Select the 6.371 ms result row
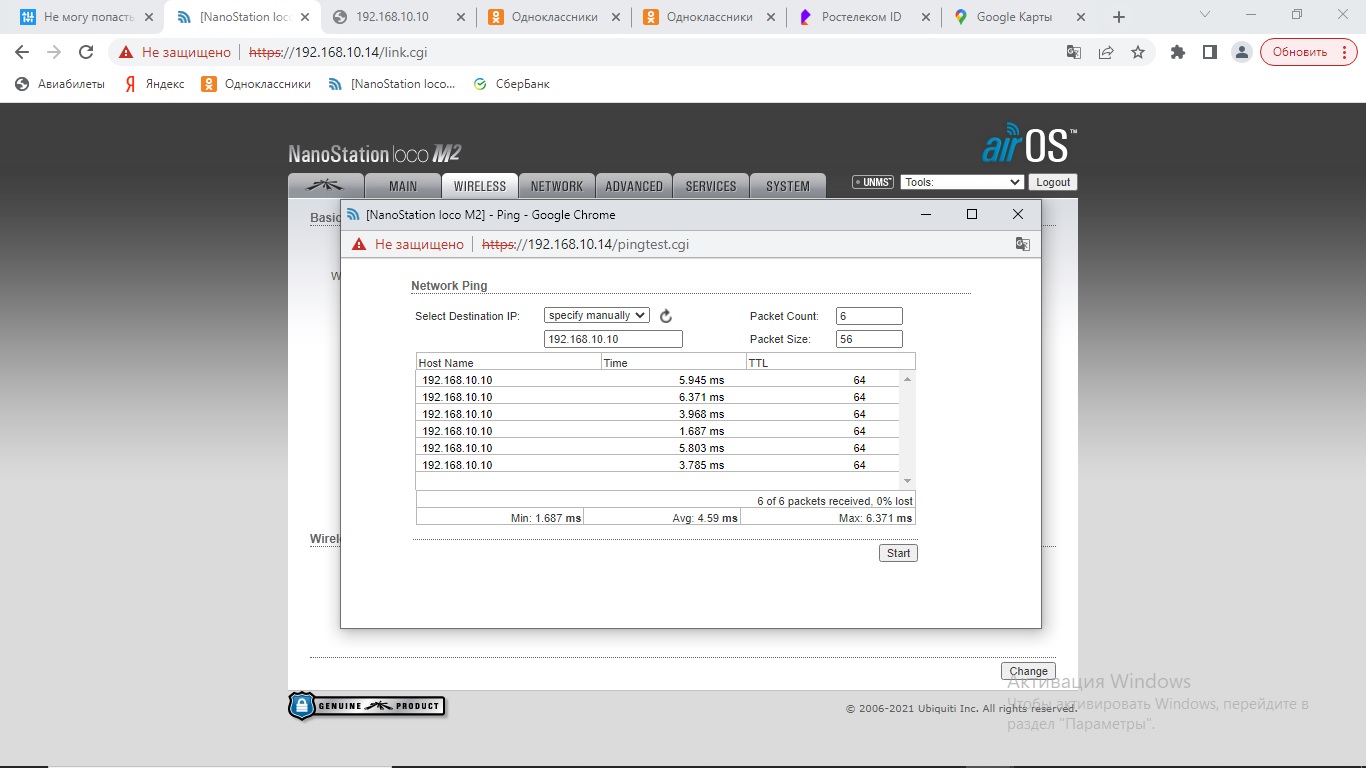The image size is (1366, 768). click(658, 397)
